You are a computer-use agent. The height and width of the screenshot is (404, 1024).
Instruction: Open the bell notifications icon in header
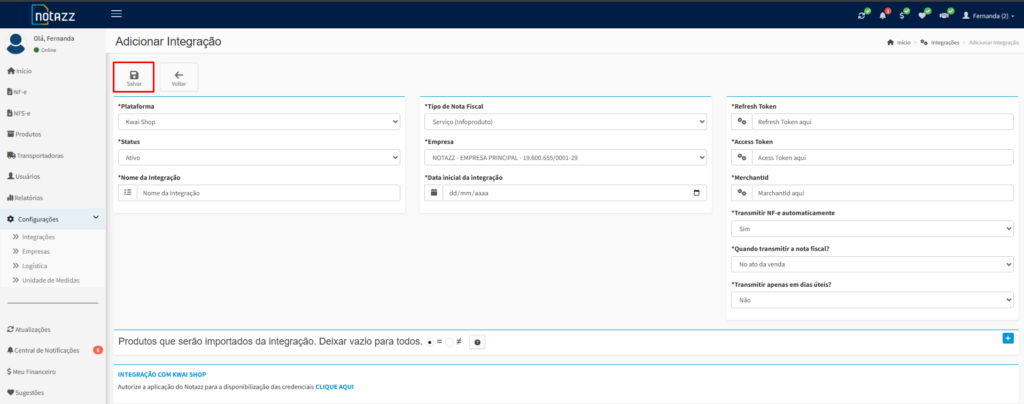883,15
